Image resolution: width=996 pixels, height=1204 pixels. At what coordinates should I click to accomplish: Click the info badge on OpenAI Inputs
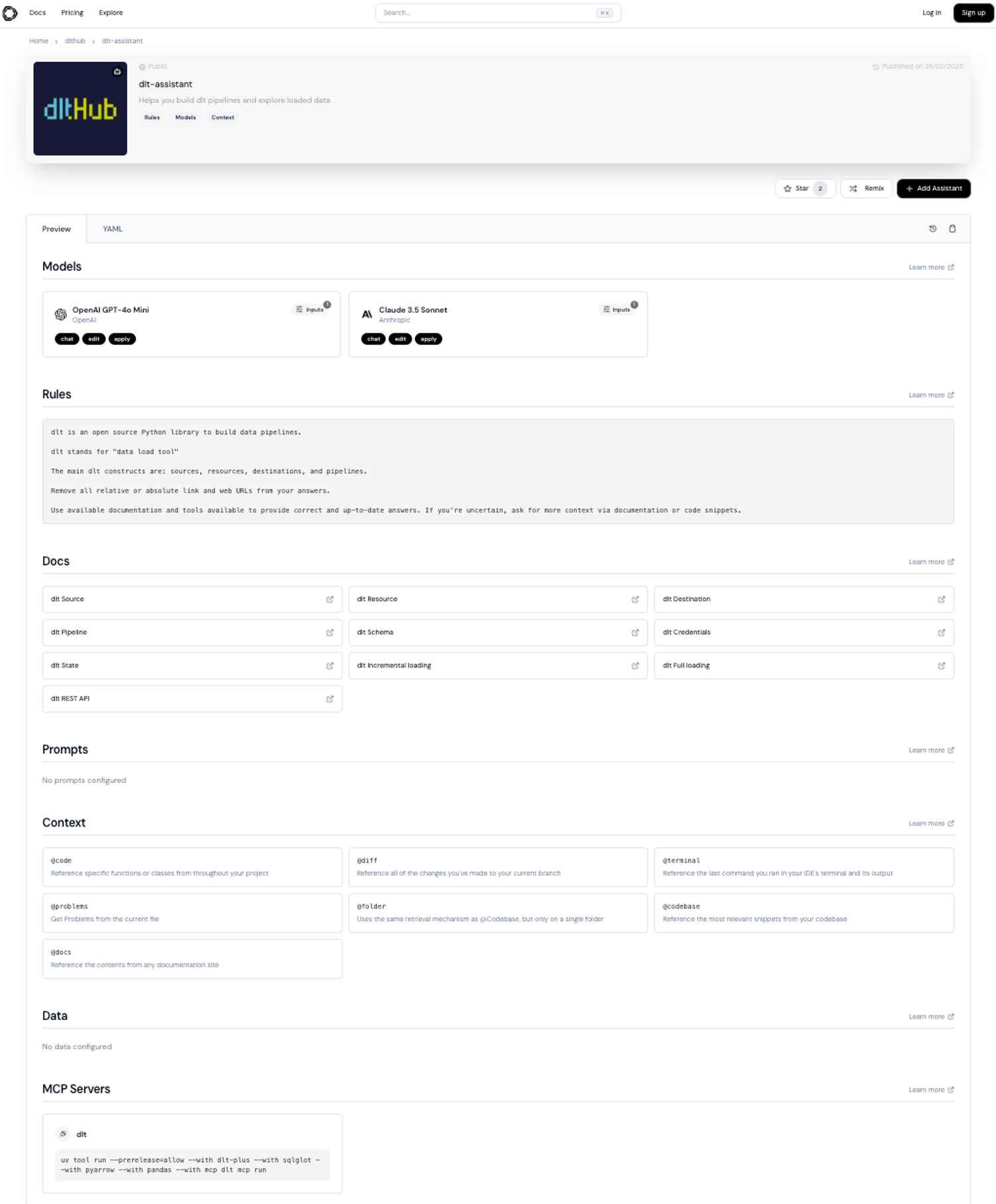tap(327, 305)
